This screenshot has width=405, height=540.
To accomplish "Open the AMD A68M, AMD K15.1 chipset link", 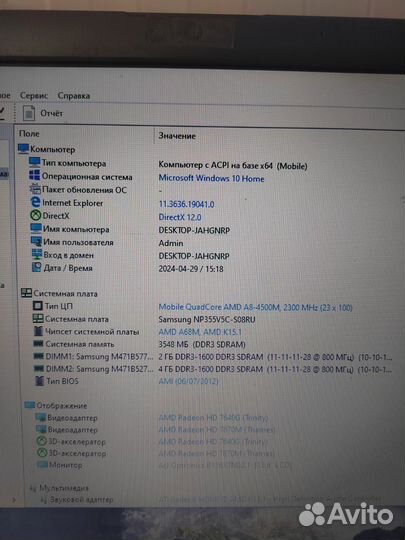I will click(x=200, y=332).
